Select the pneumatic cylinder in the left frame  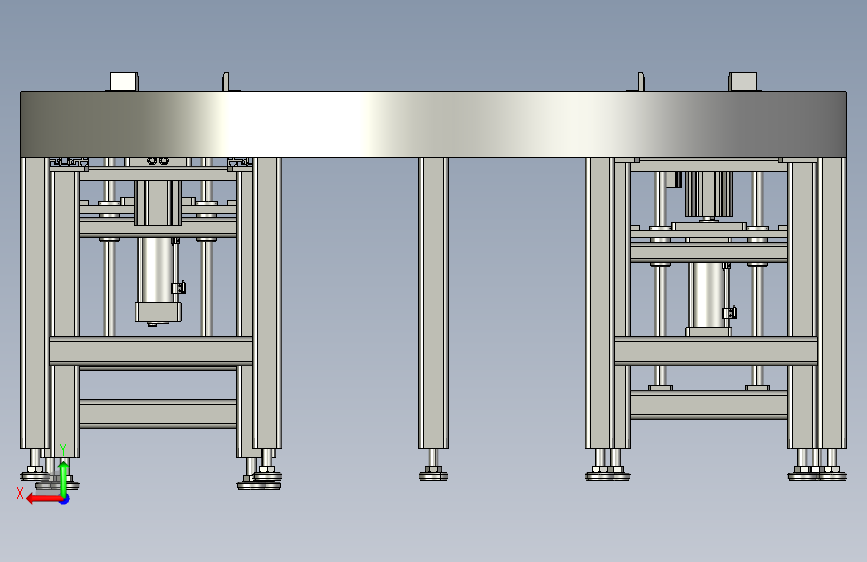coord(158,279)
